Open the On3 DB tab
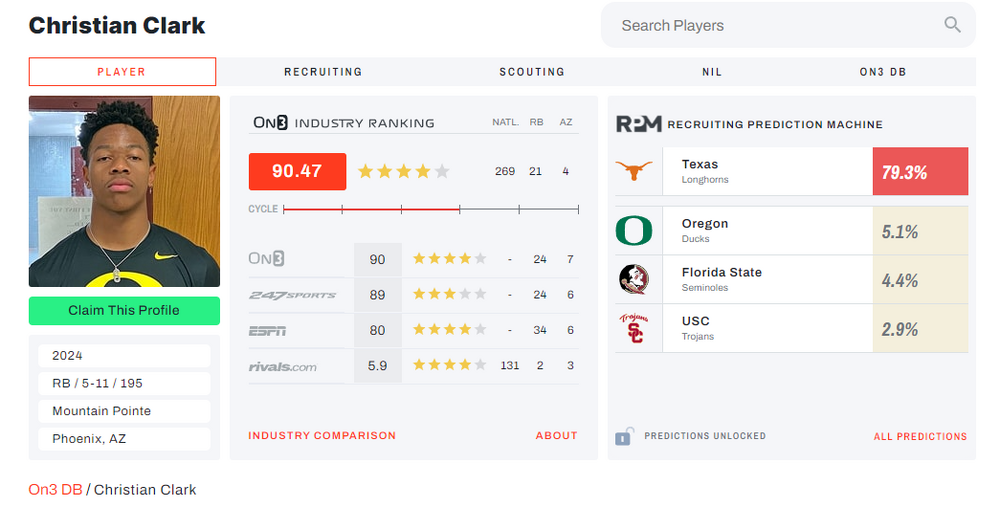Screen dimensions: 1000x507 coord(883,72)
